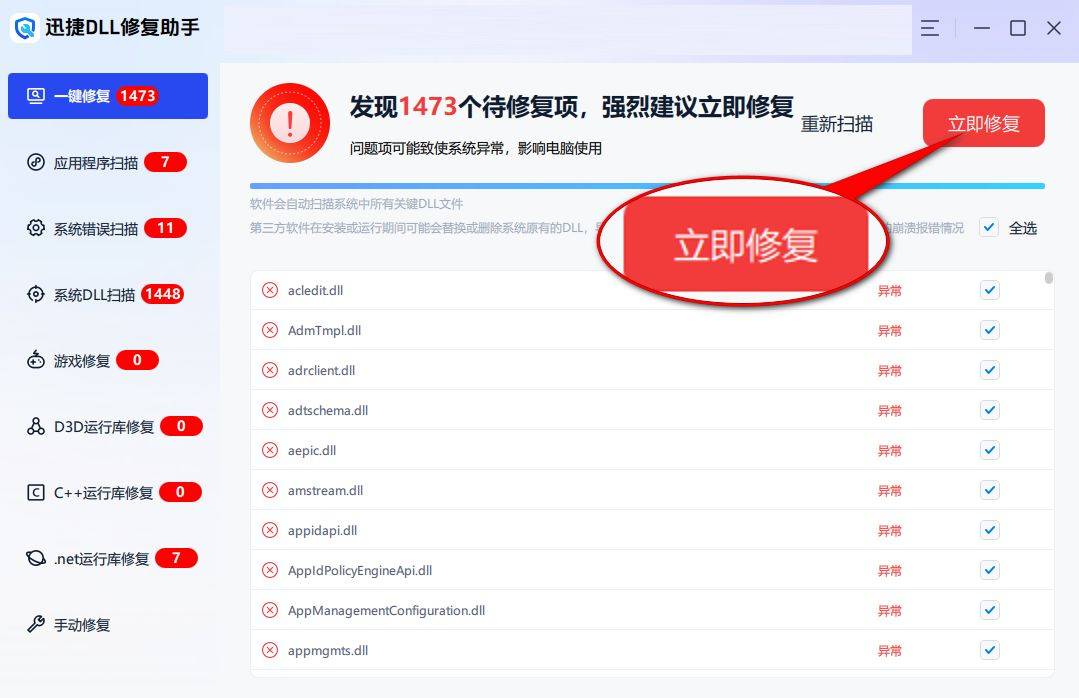Screen dimensions: 1079x698
Task: Click the 迅捷DLL修复助手 app logo
Action: pyautogui.click(x=25, y=28)
